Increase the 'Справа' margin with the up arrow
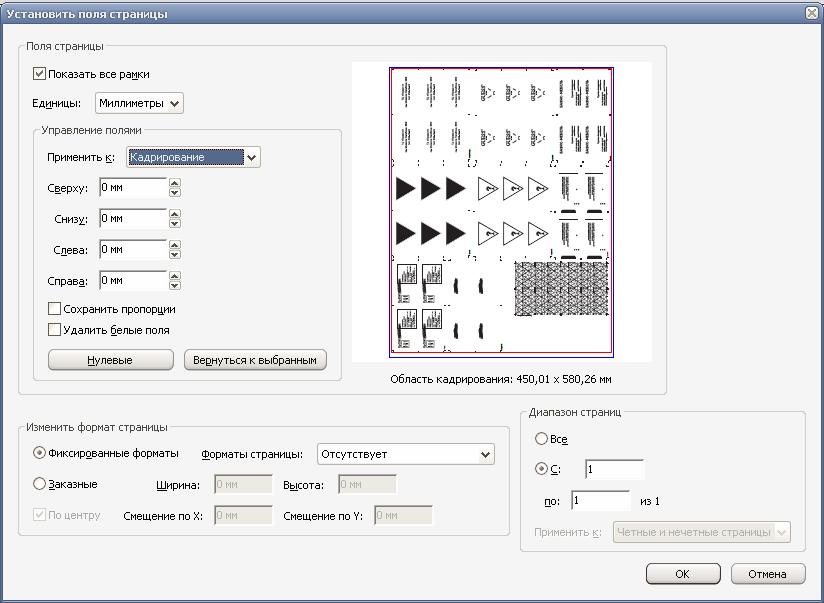Image resolution: width=824 pixels, height=603 pixels. [x=175, y=275]
